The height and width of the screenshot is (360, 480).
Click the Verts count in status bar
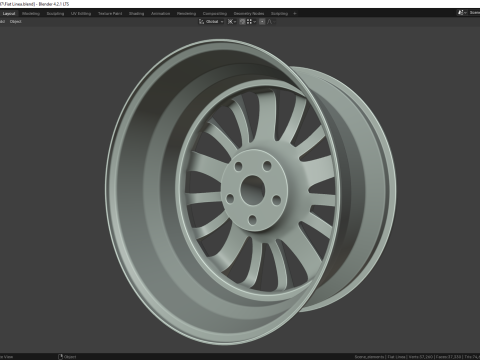[x=420, y=357]
